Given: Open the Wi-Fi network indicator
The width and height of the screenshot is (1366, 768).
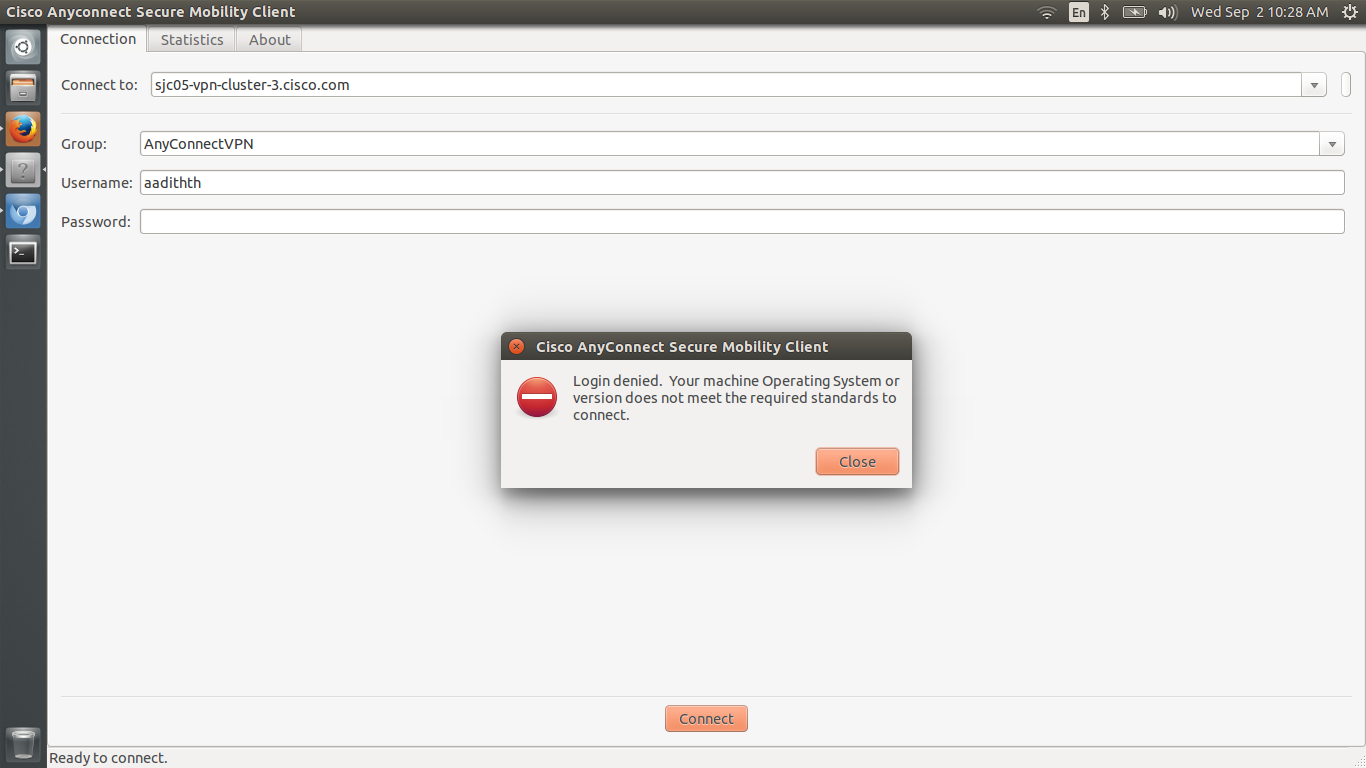Looking at the screenshot, I should [x=1047, y=12].
